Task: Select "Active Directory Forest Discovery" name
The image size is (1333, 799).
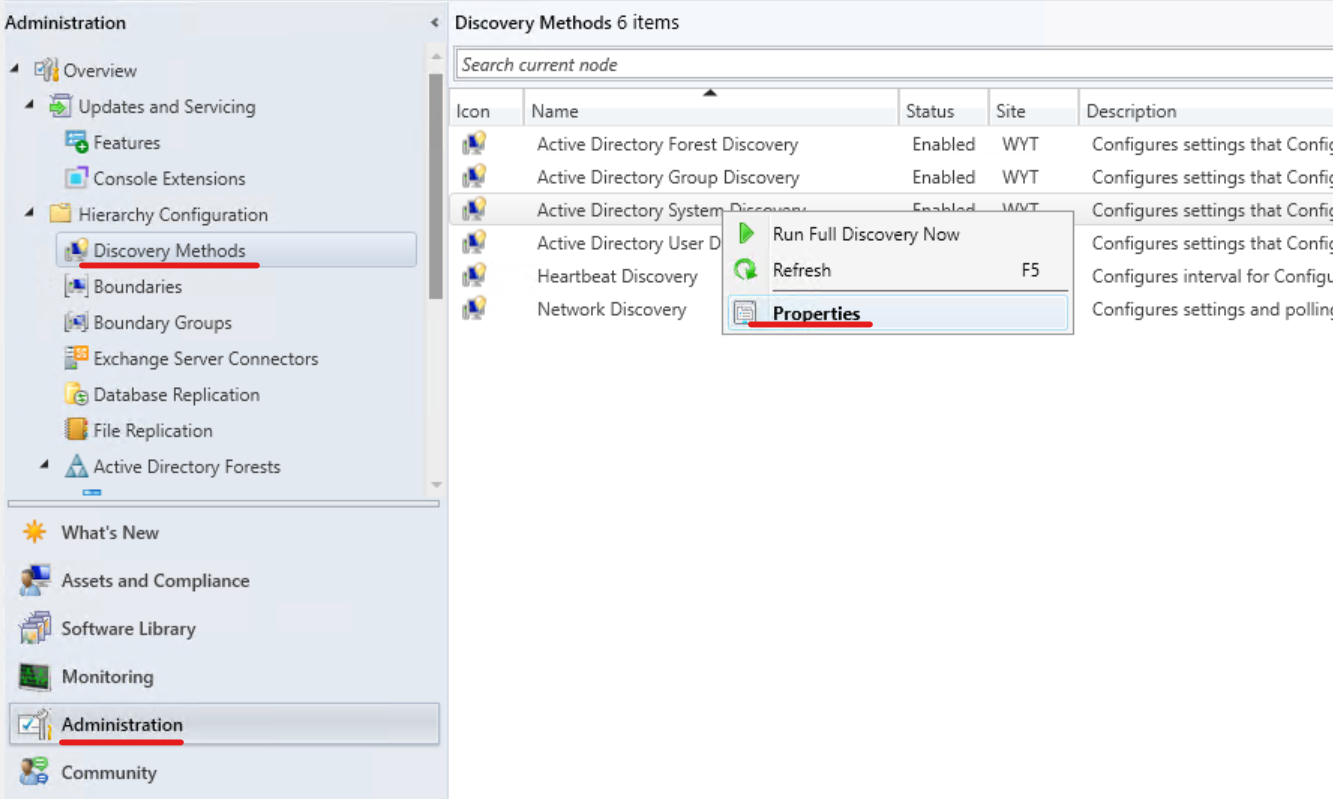Action: (667, 144)
